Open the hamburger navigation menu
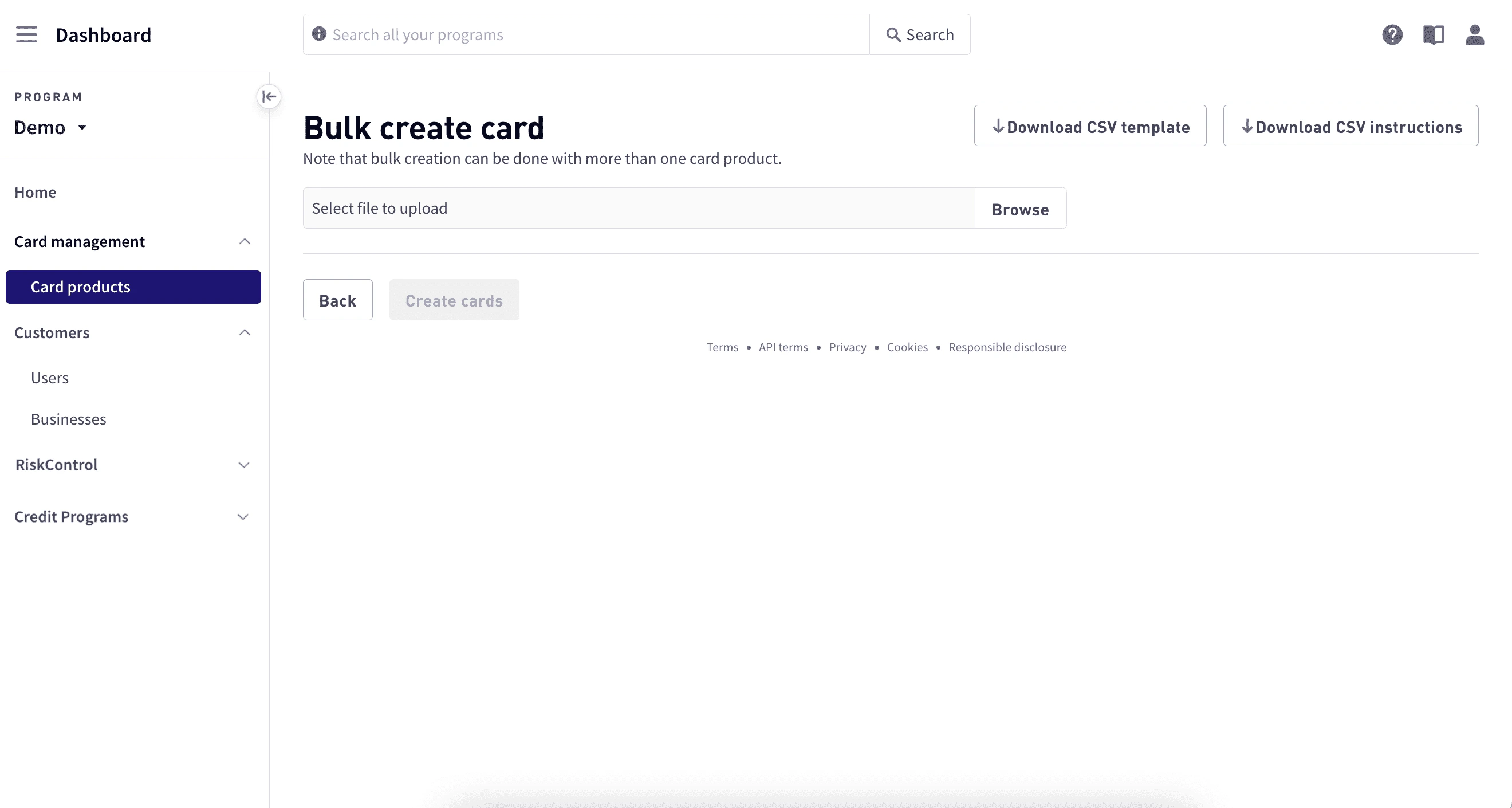 26,34
